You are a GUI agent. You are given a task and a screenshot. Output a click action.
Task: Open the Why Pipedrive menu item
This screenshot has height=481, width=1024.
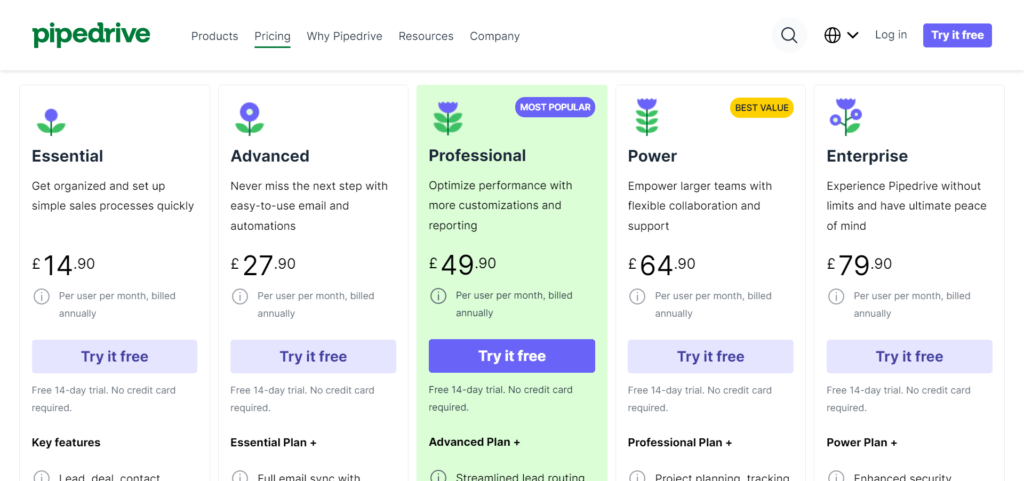pyautogui.click(x=344, y=36)
